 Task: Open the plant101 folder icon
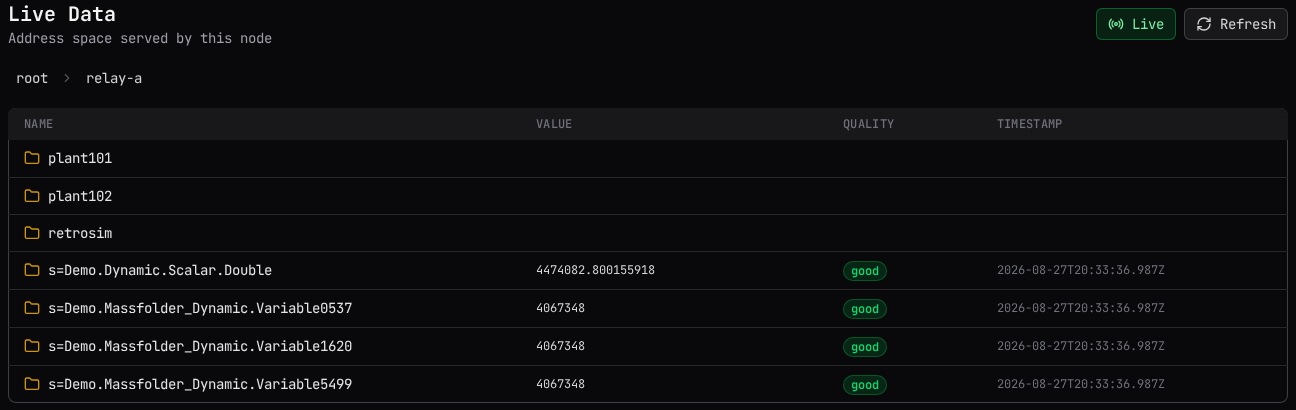[x=32, y=158]
